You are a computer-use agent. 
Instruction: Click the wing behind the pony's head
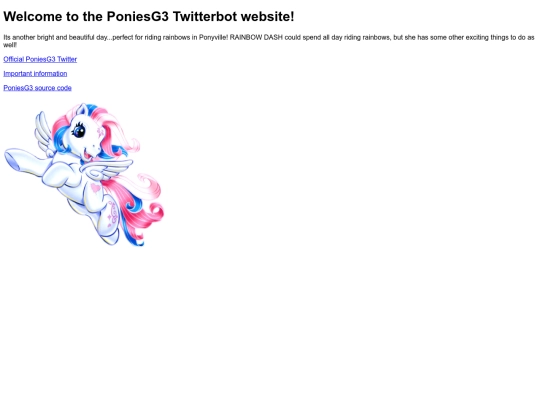click(x=43, y=133)
